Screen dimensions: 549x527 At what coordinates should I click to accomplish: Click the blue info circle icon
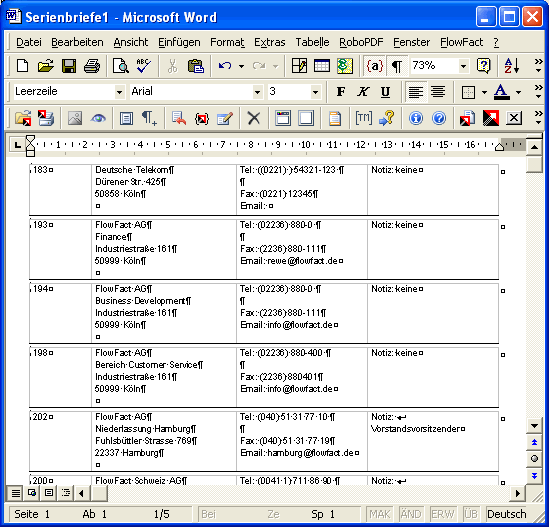coord(416,118)
